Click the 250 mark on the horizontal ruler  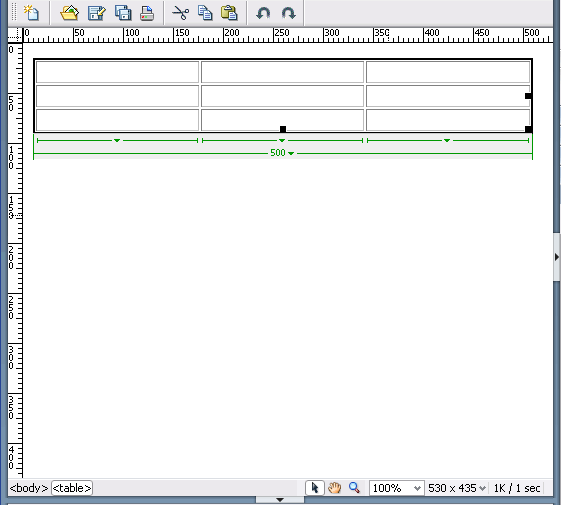pos(282,33)
